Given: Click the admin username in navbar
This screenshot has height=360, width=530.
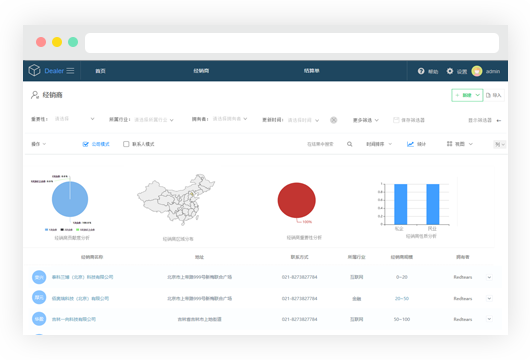Looking at the screenshot, I should pyautogui.click(x=493, y=71).
